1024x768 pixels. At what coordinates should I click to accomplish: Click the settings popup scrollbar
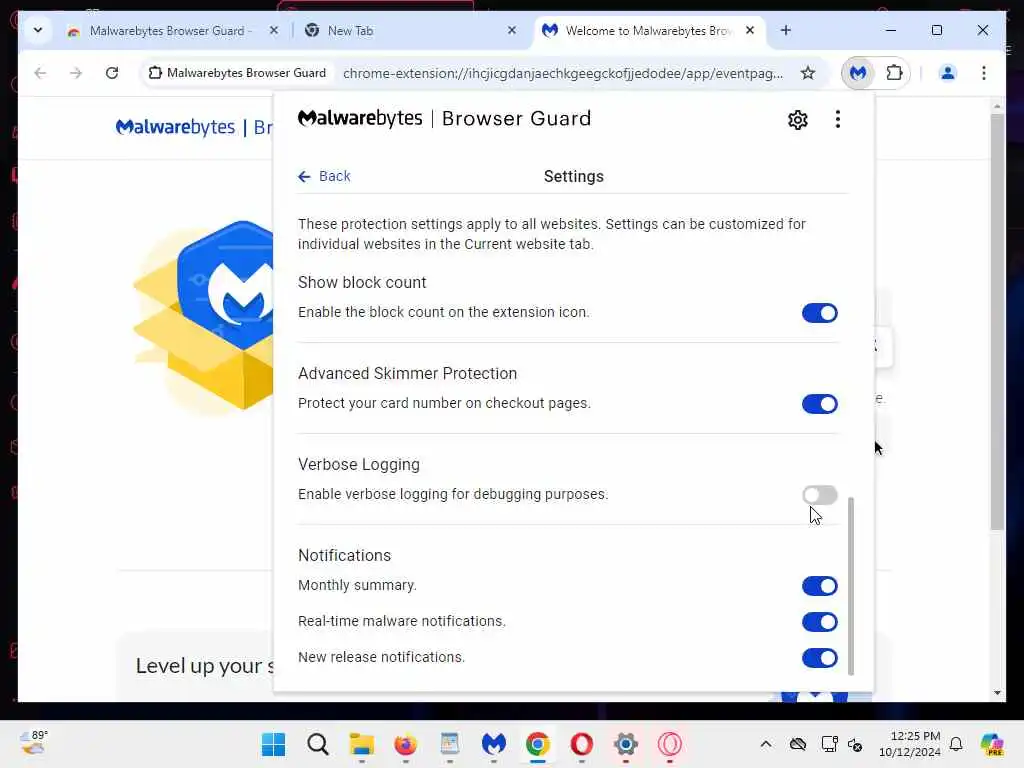[850, 586]
